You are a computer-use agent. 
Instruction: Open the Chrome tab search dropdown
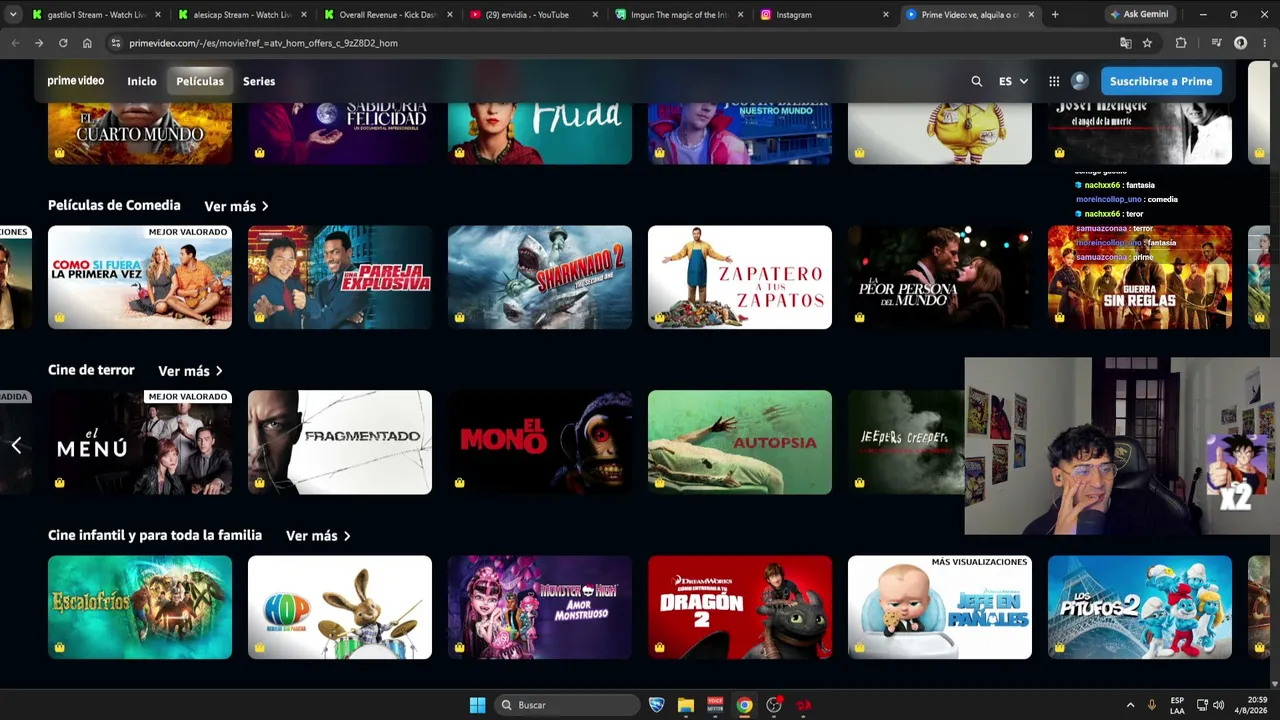[x=13, y=15]
